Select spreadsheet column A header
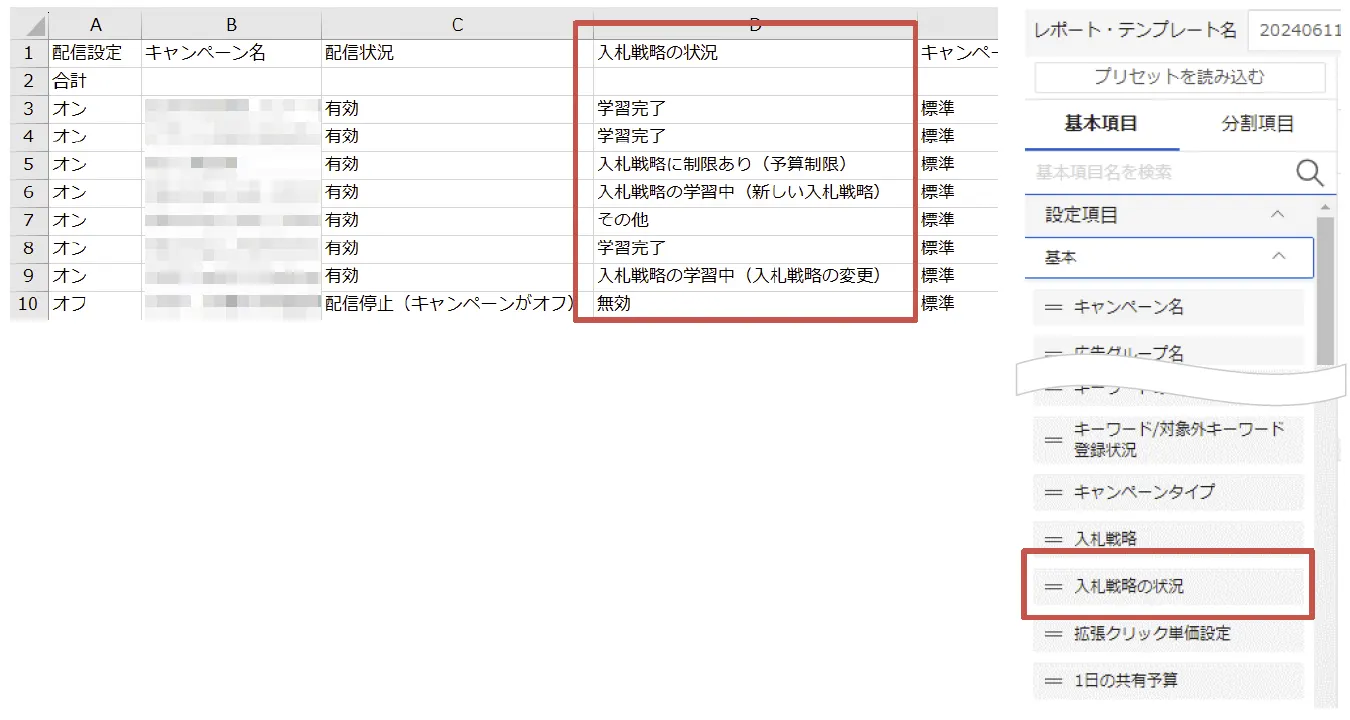1350x720 pixels. [95, 25]
